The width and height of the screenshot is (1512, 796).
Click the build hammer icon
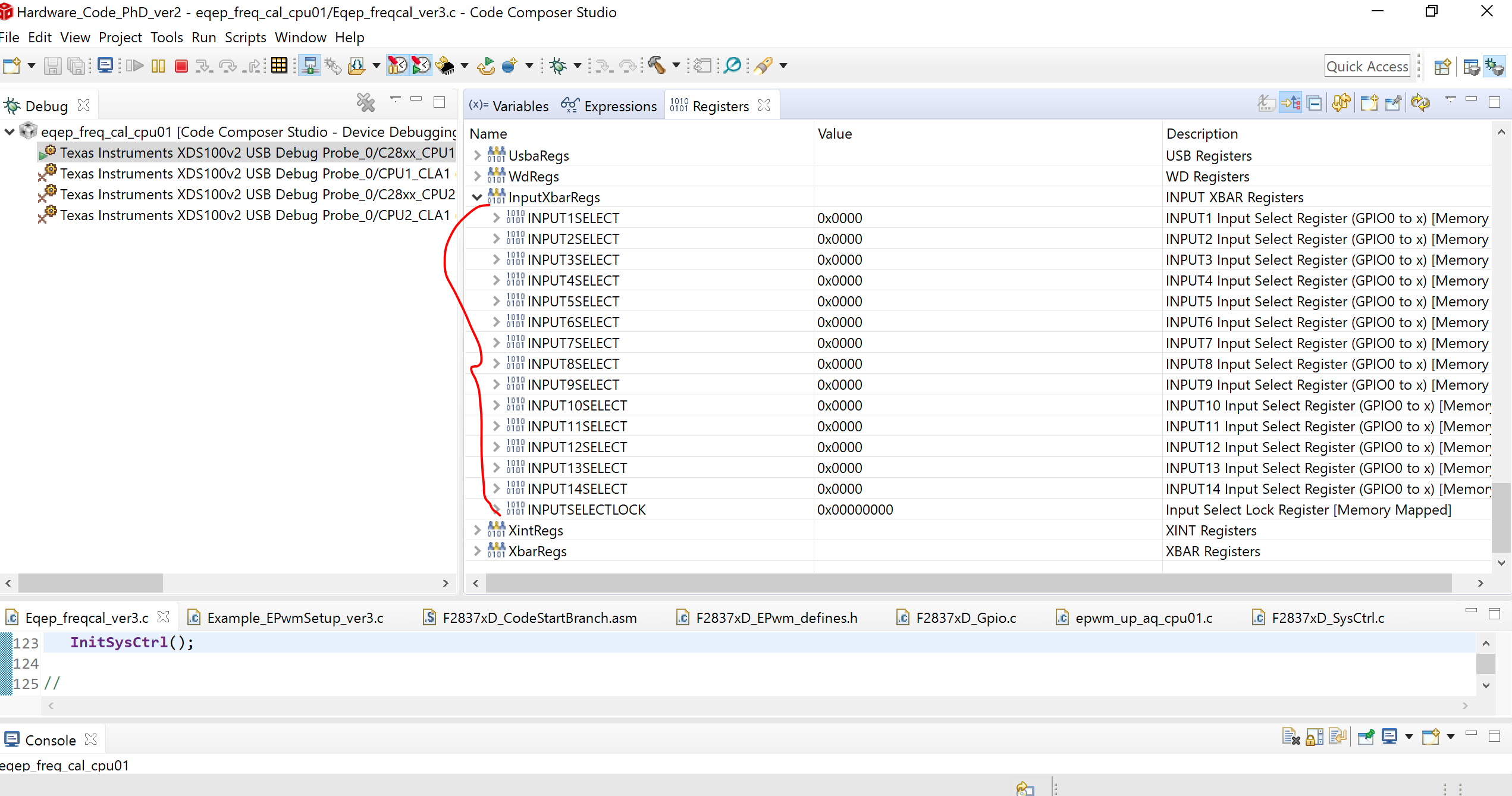(x=657, y=65)
